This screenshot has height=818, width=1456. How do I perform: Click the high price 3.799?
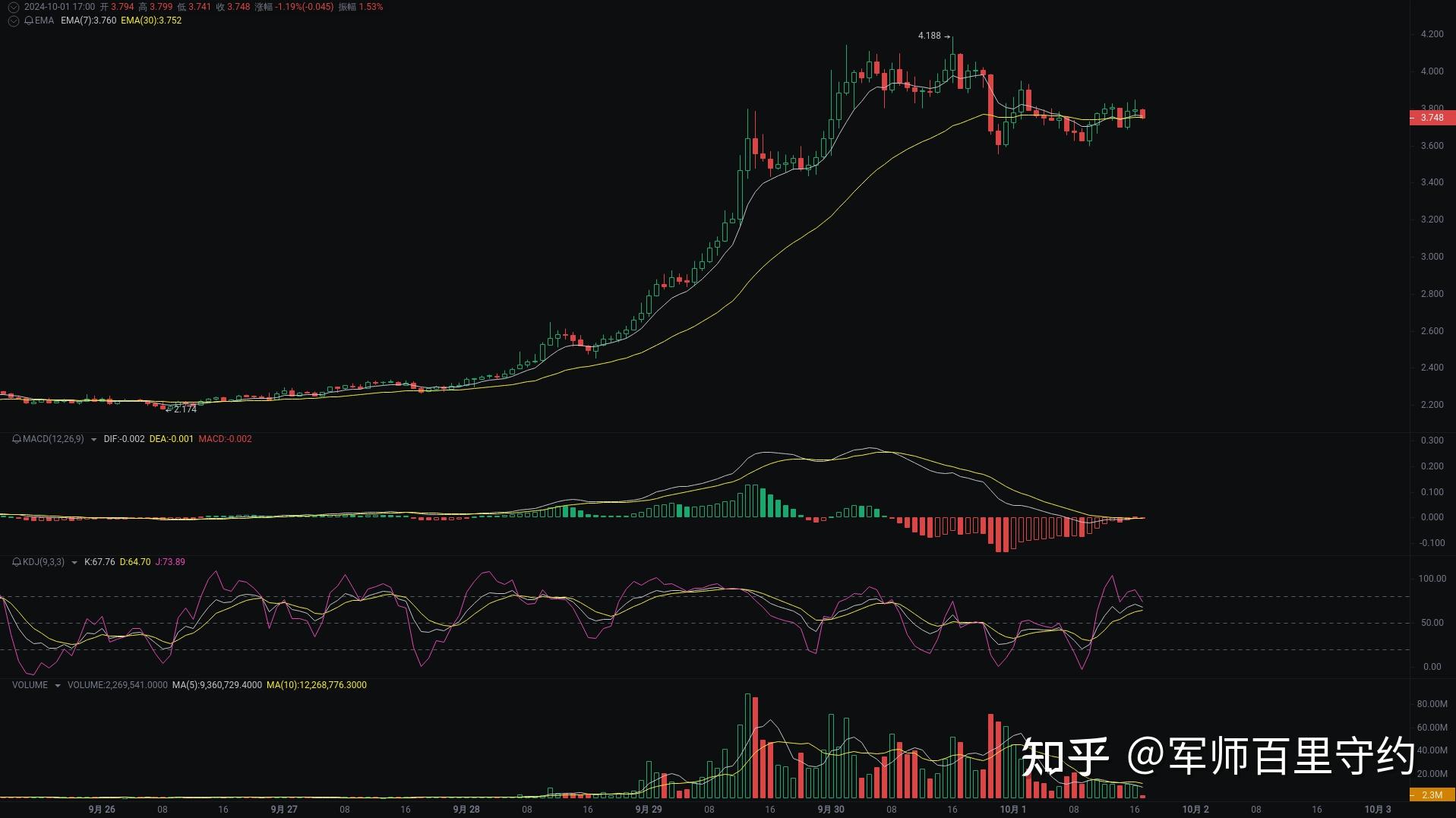point(161,7)
